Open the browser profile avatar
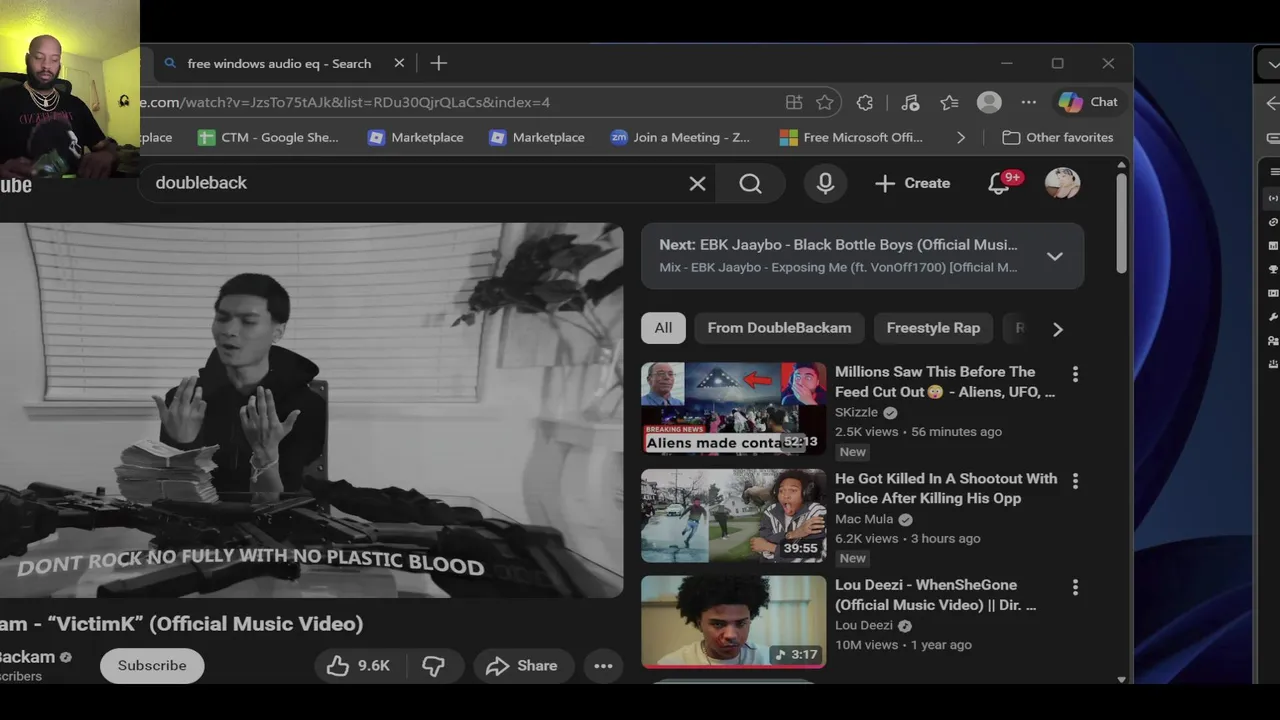1280x720 pixels. (x=989, y=102)
